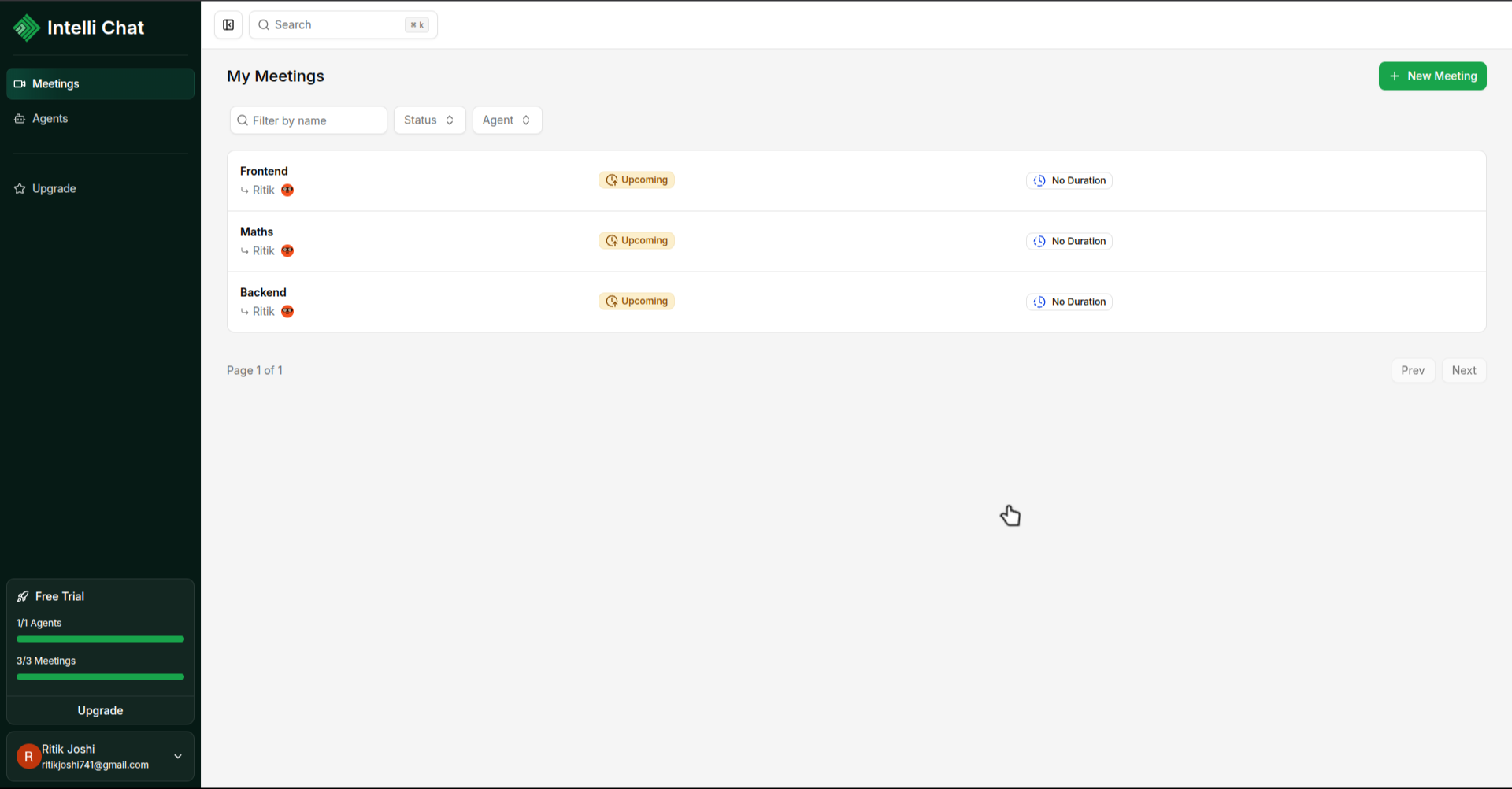Click the rocket icon beside Free Trial

click(x=23, y=597)
